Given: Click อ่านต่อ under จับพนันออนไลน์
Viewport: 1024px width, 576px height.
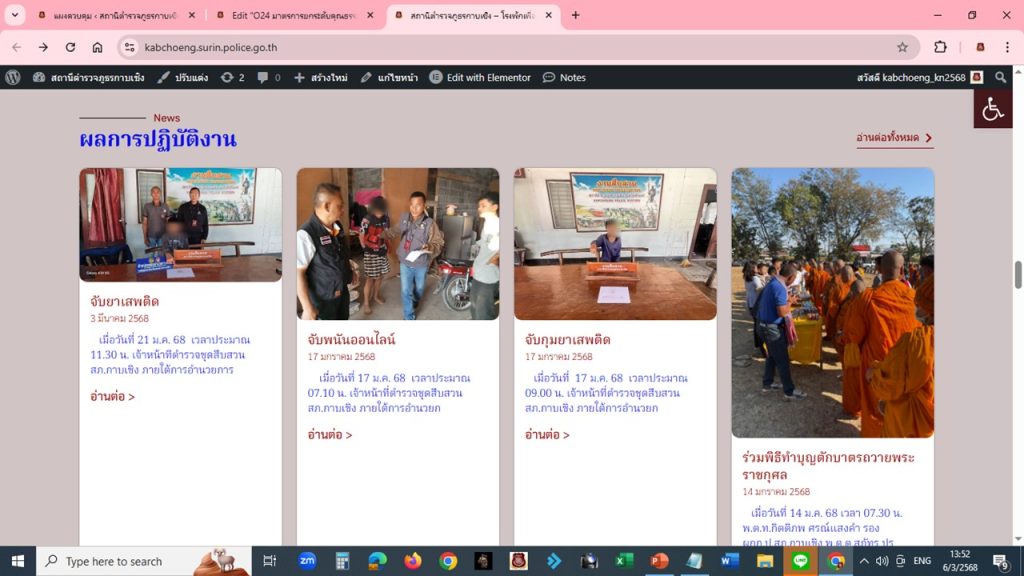Looking at the screenshot, I should point(329,435).
